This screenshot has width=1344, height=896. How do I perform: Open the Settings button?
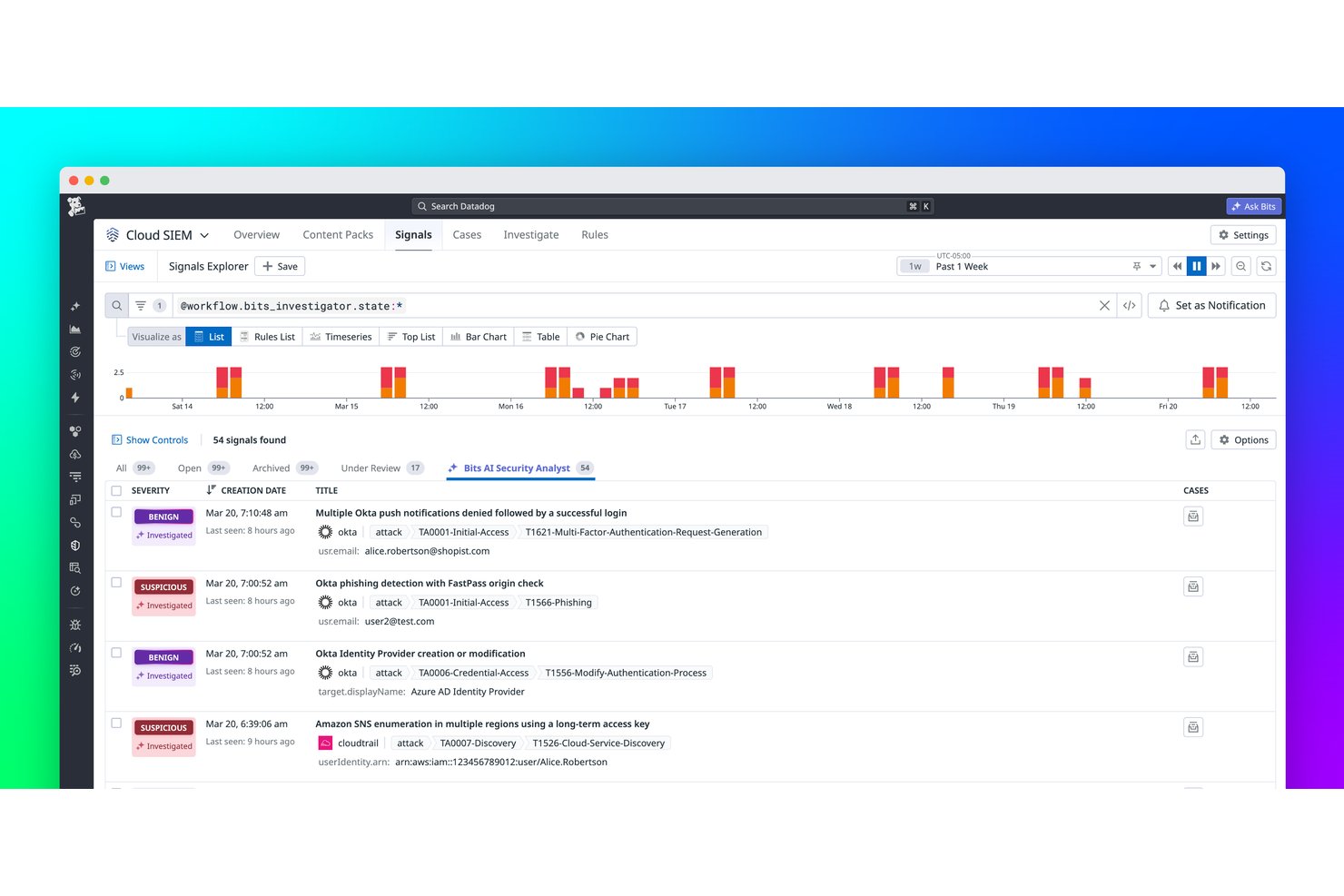pos(1243,235)
